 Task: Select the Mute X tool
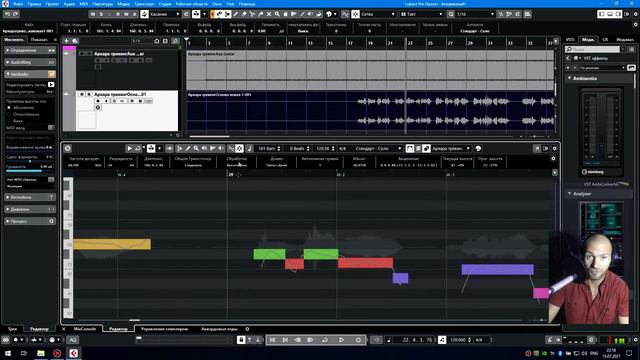[269, 14]
